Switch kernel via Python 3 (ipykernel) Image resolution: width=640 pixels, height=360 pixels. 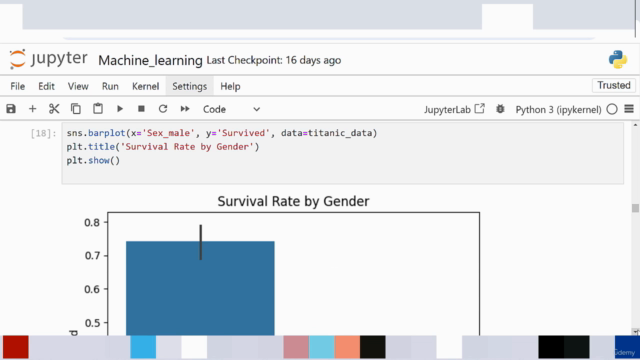(x=558, y=110)
